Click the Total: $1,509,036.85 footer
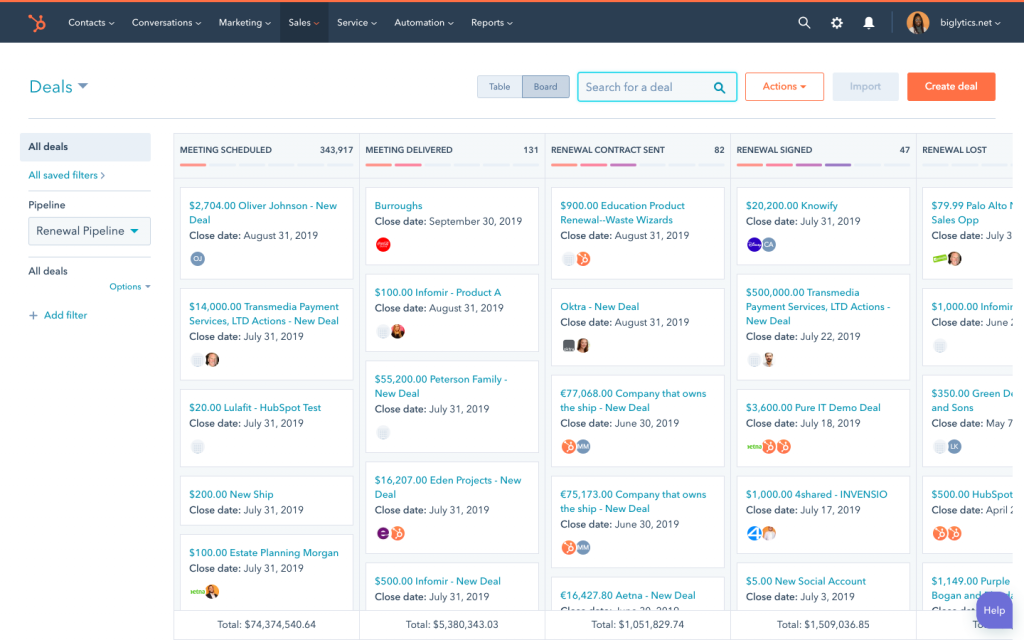Image resolution: width=1024 pixels, height=640 pixels. [823, 625]
